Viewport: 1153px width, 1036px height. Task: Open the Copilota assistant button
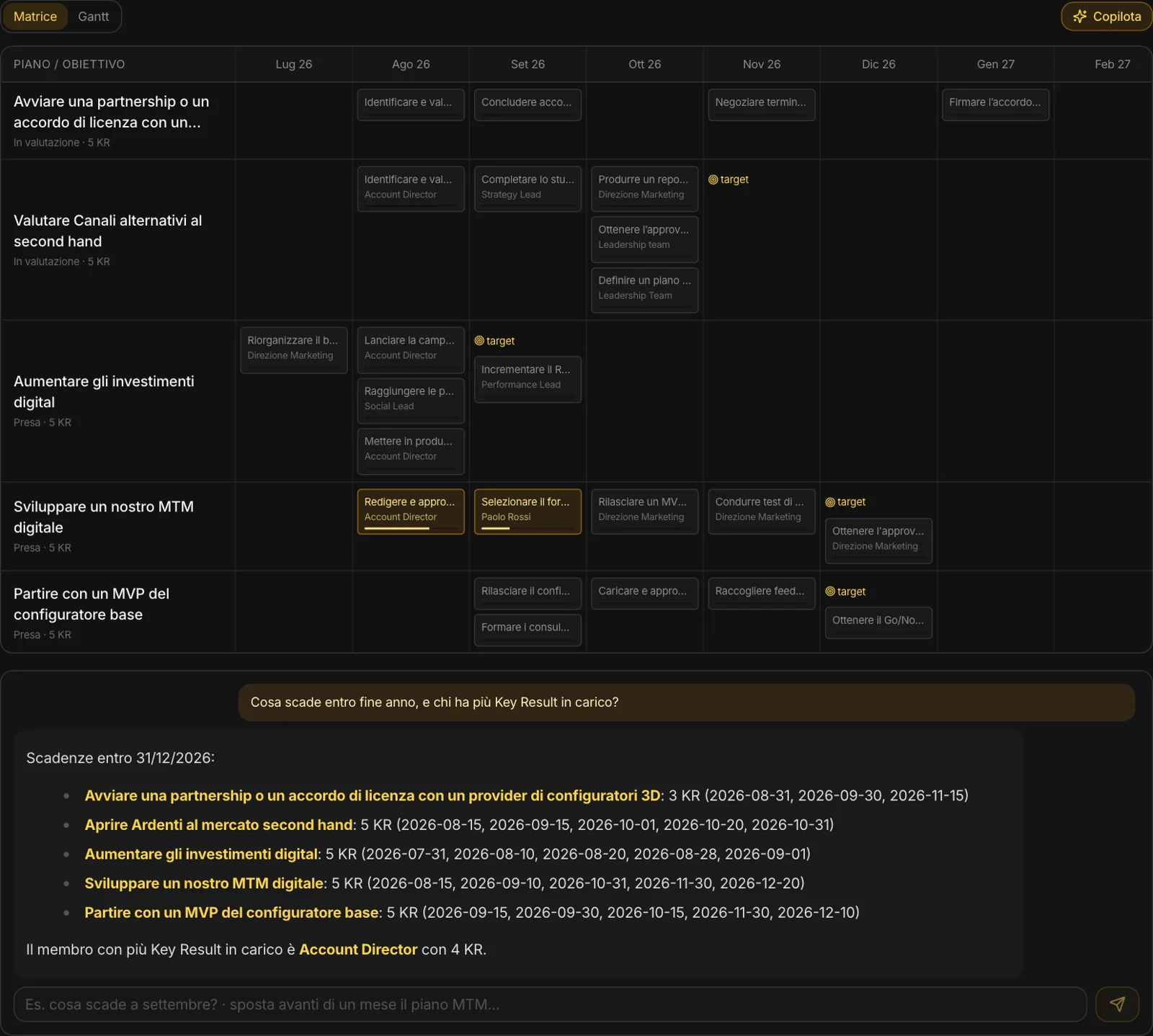coord(1106,17)
